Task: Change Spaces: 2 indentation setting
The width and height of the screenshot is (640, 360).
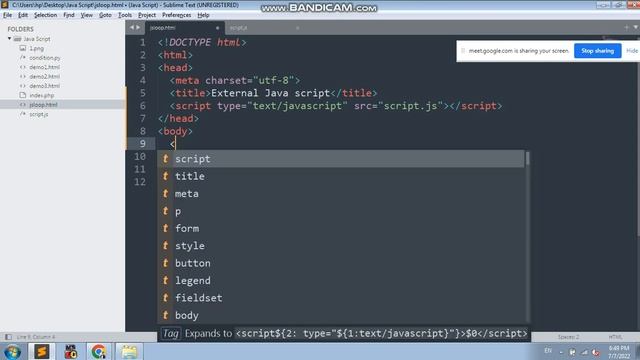Action: click(568, 337)
